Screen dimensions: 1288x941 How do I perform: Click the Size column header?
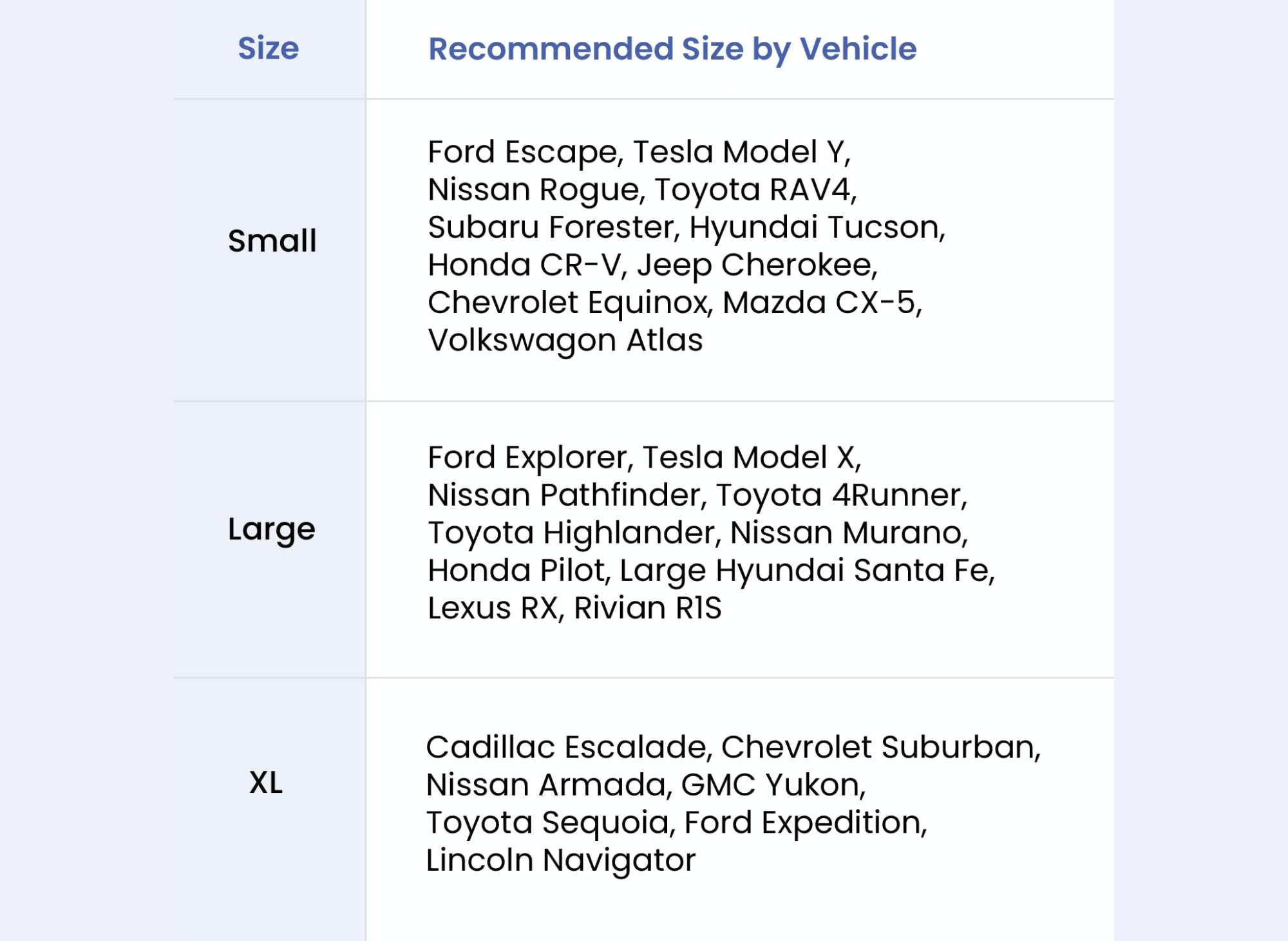coord(269,49)
